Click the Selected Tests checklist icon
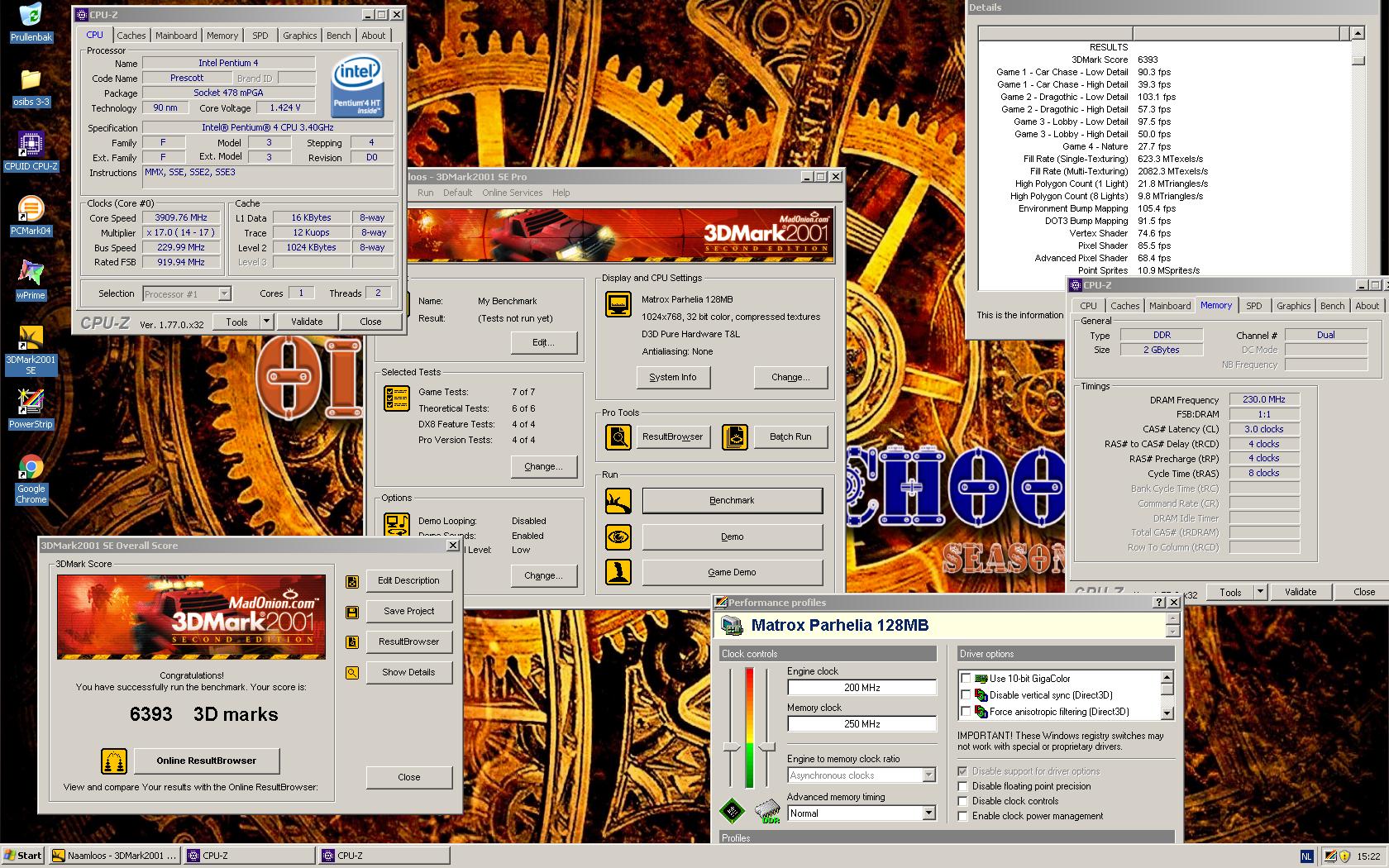The image size is (1389, 868). point(397,398)
